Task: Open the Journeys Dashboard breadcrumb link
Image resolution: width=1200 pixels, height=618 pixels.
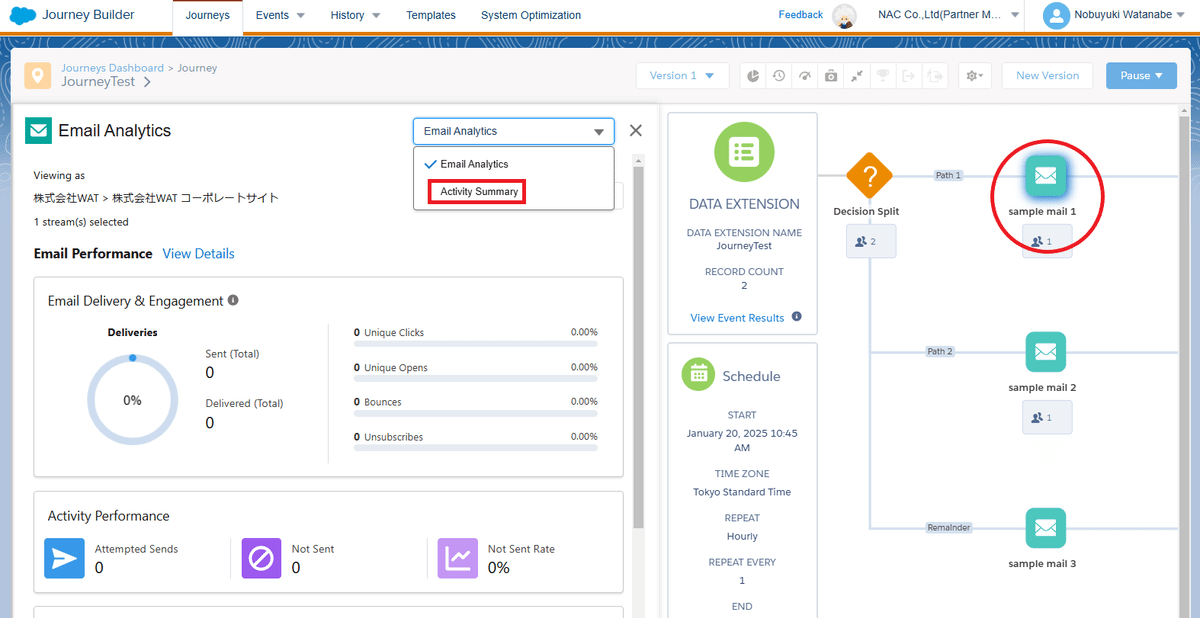Action: point(112,68)
